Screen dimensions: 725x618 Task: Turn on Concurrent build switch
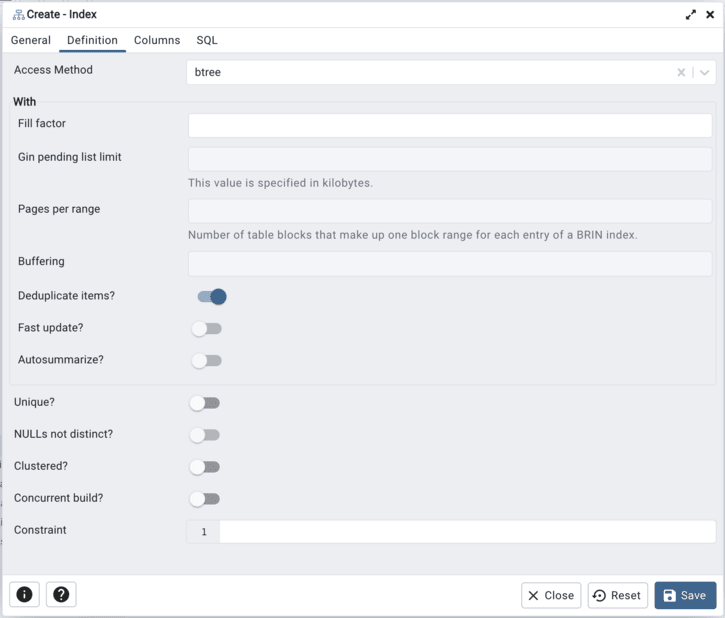[x=204, y=498]
